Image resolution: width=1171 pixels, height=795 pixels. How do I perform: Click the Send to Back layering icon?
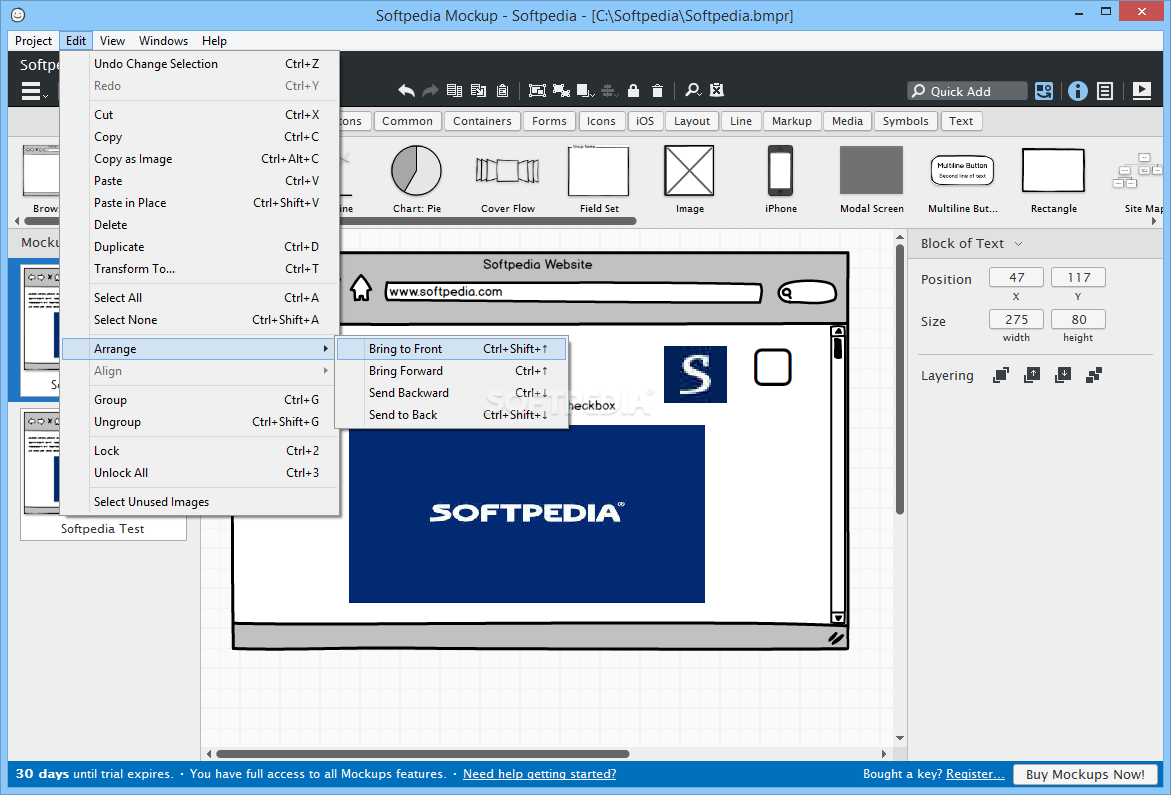click(1094, 375)
